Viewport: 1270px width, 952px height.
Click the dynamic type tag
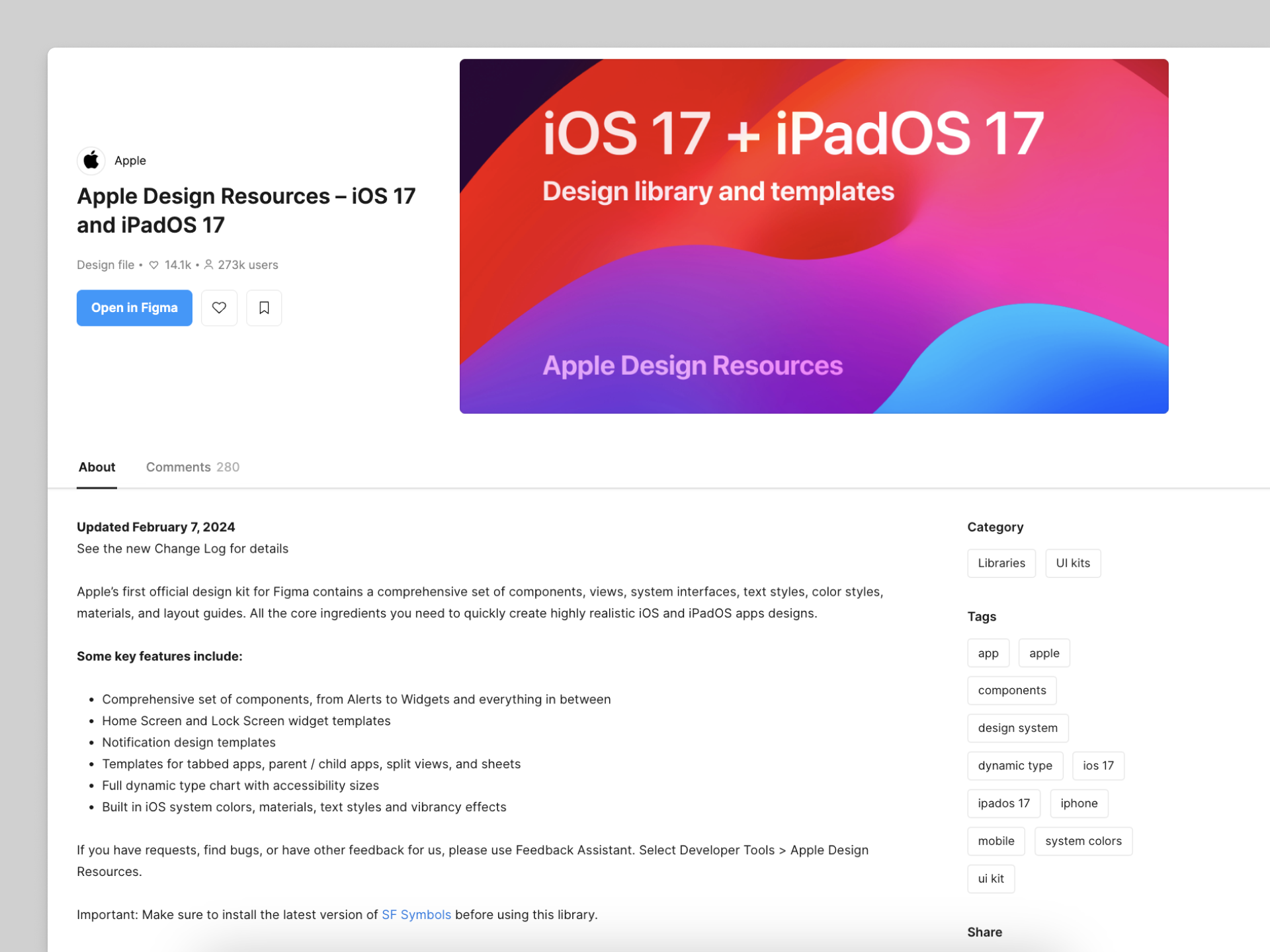point(1015,766)
